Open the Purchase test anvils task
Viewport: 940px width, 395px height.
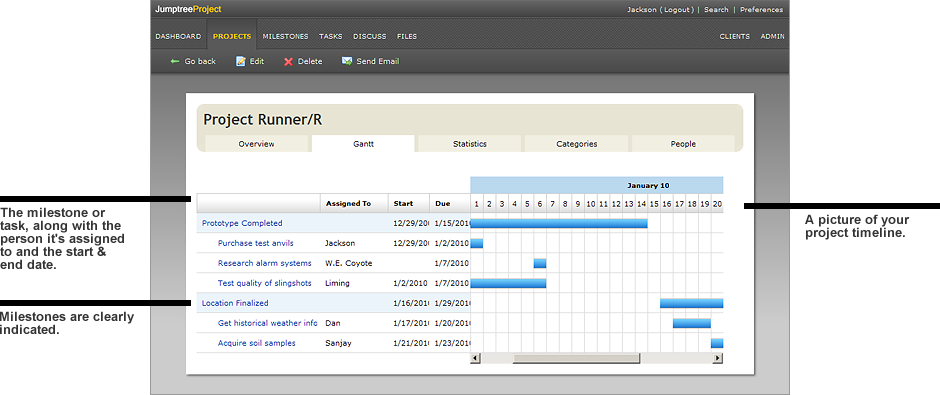(x=255, y=243)
